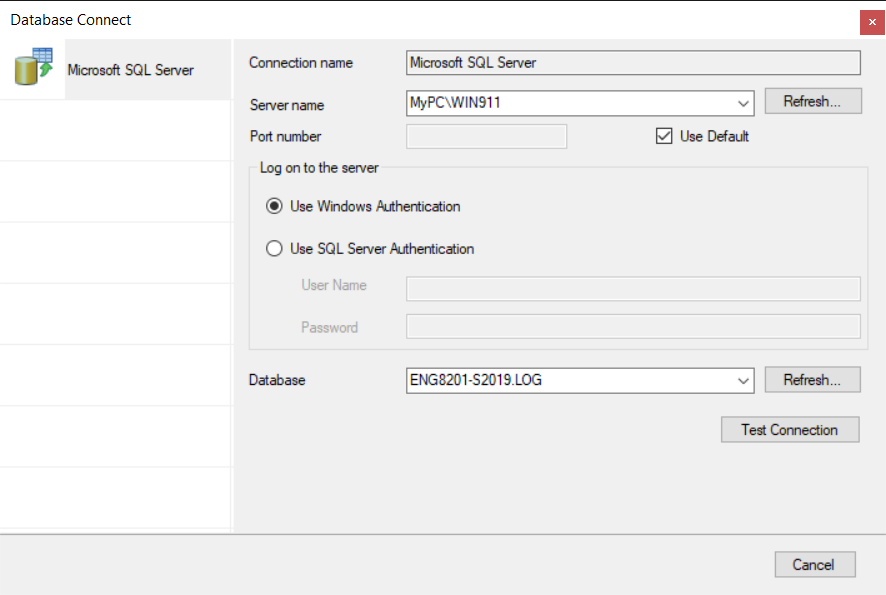Click the 'Connection name' label
This screenshot has height=595, width=886.
point(301,63)
